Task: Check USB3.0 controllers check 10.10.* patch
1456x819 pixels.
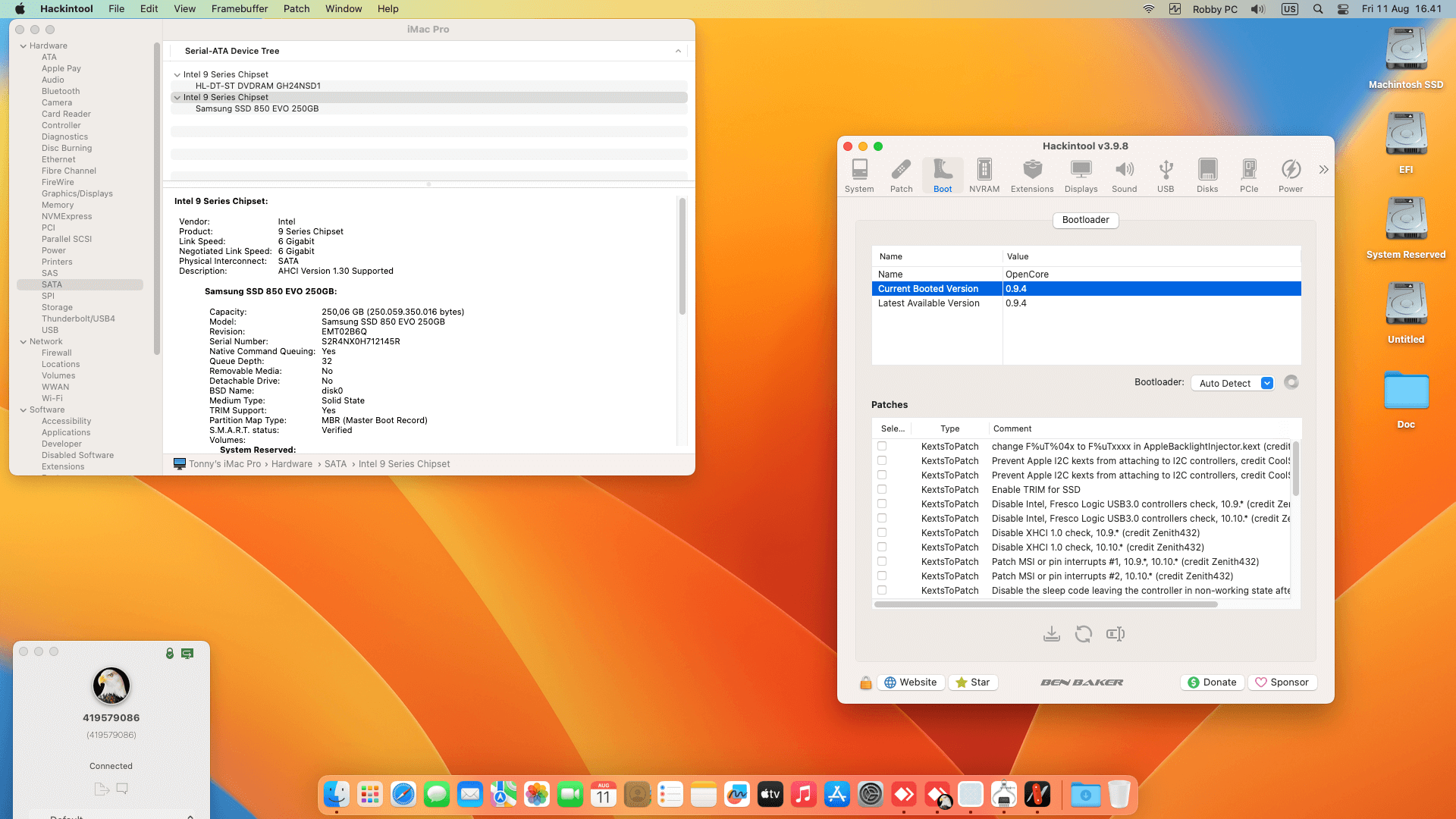Action: [x=882, y=518]
